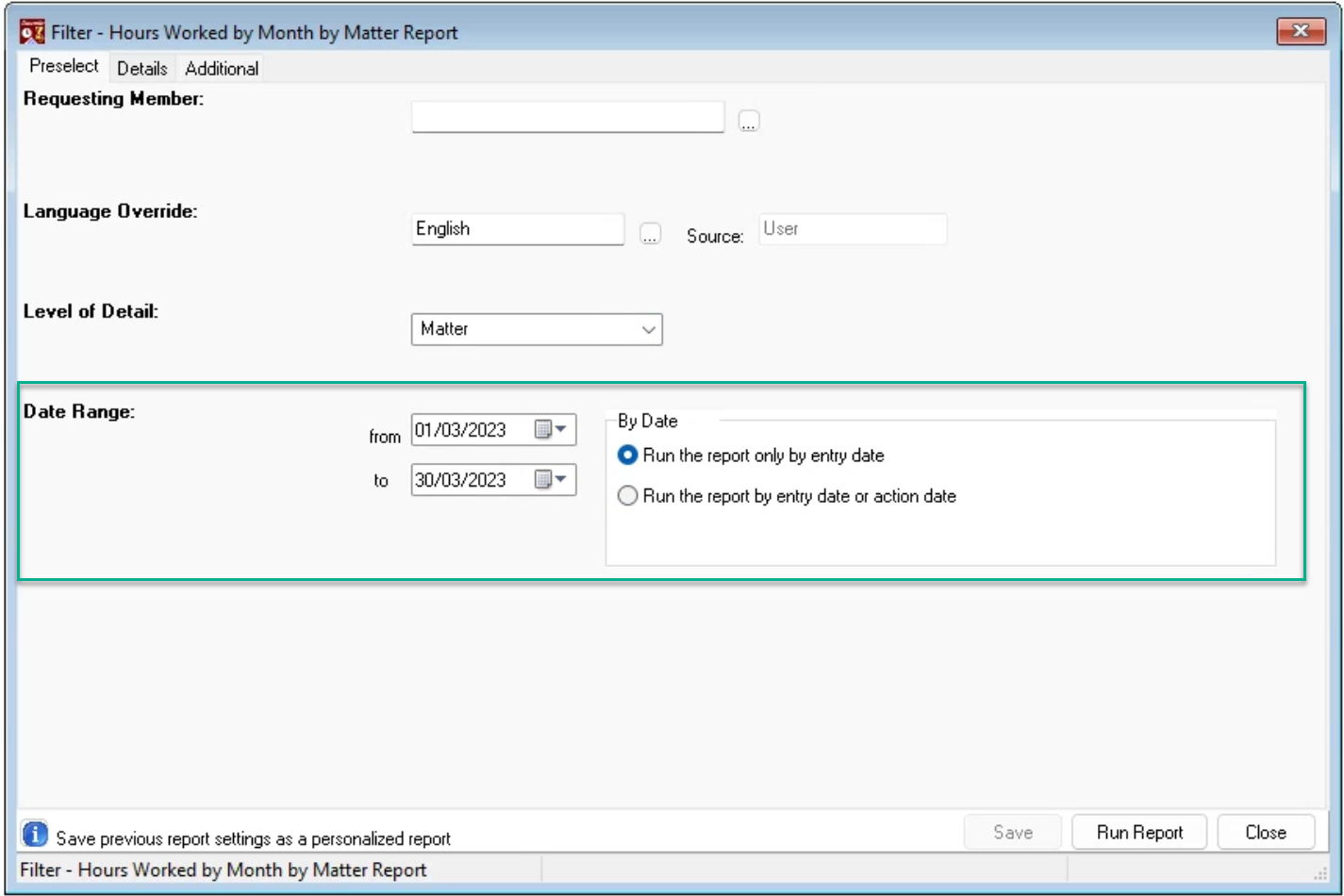Image resolution: width=1344 pixels, height=896 pixels.
Task: Click 'Save previous report settings as a personalized report' text
Action: 254,838
